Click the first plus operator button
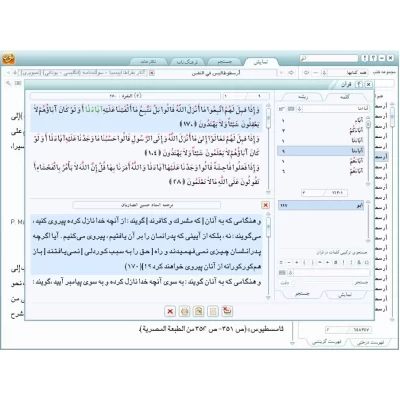The width and height of the screenshot is (400, 400). tap(327, 262)
